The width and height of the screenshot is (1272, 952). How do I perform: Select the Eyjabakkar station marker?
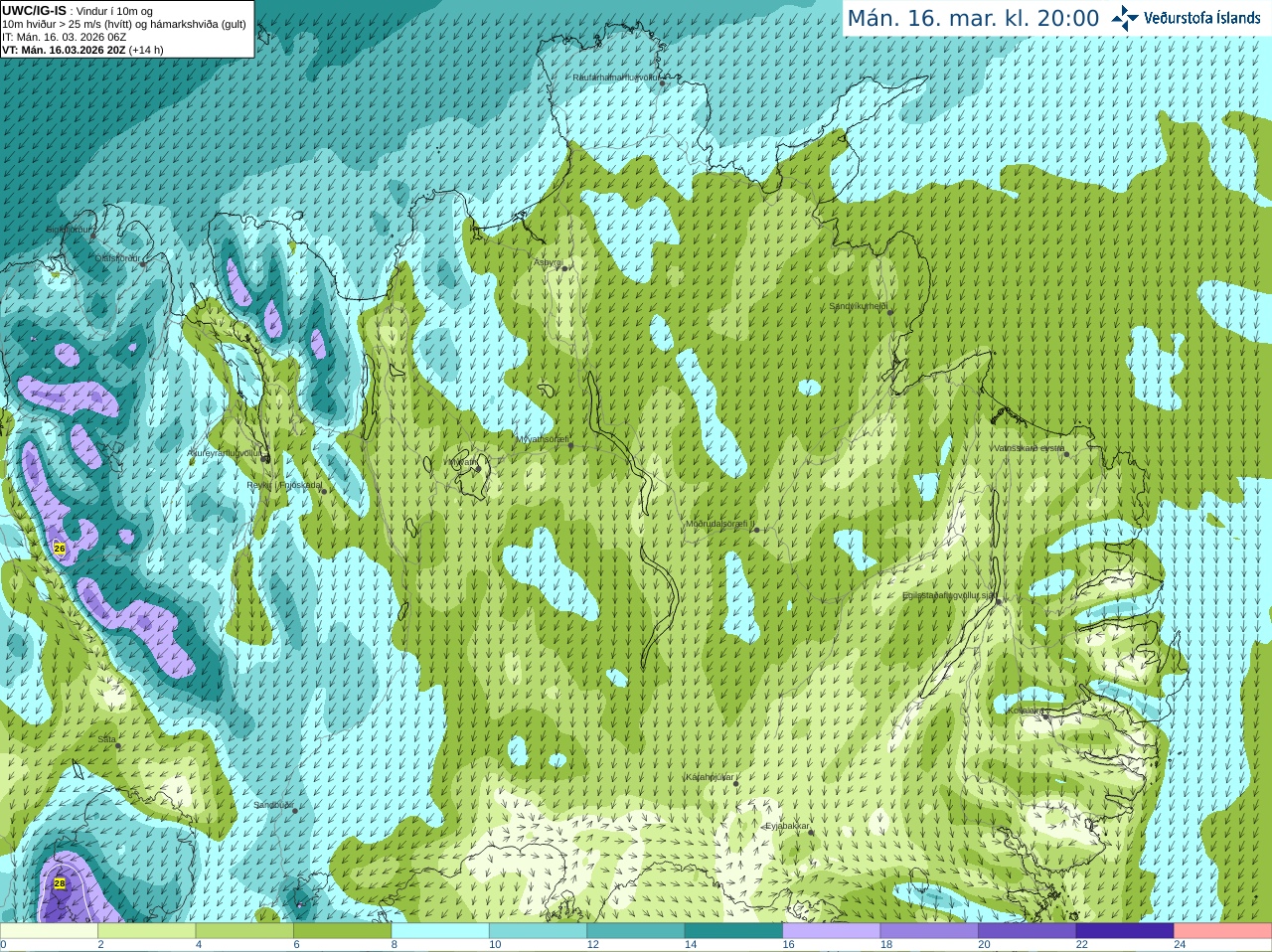click(x=812, y=832)
